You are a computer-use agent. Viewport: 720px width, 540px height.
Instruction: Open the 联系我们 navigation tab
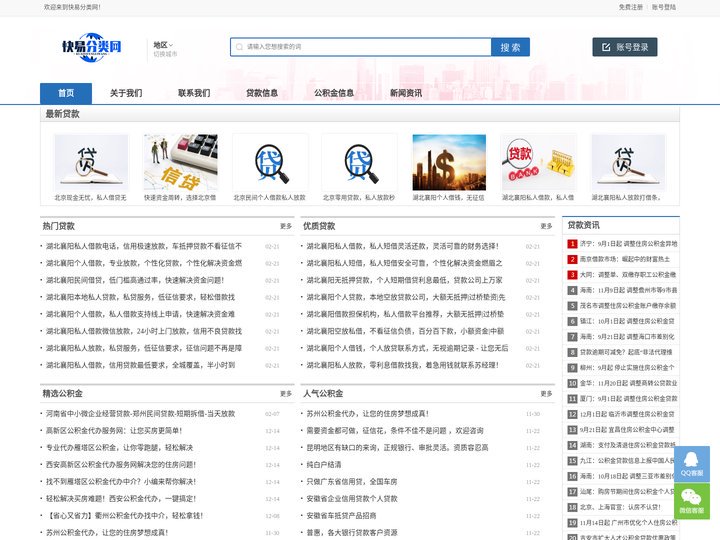pos(194,93)
